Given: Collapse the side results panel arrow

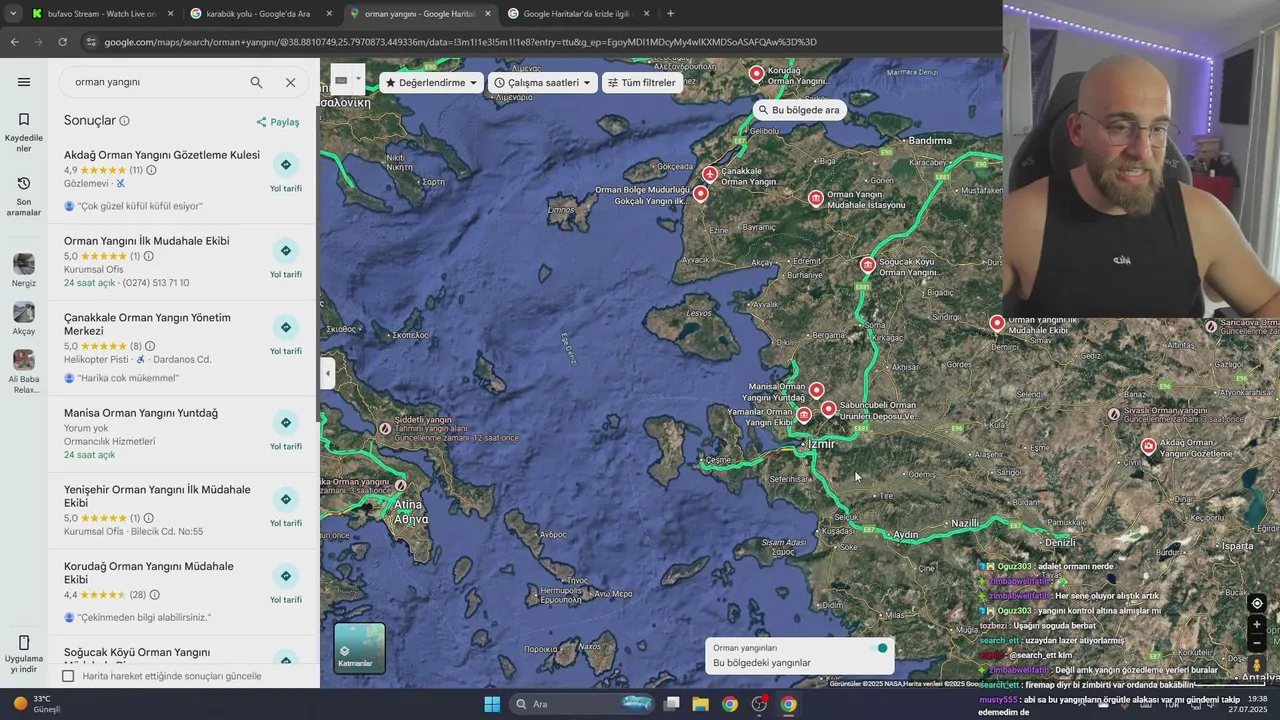Looking at the screenshot, I should [x=328, y=373].
